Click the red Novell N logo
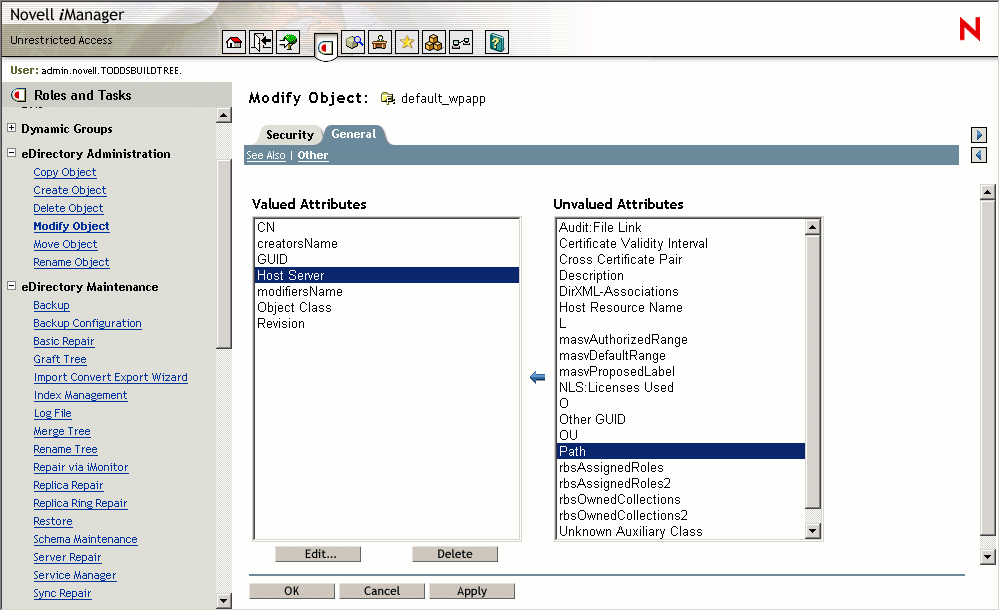 click(x=969, y=30)
